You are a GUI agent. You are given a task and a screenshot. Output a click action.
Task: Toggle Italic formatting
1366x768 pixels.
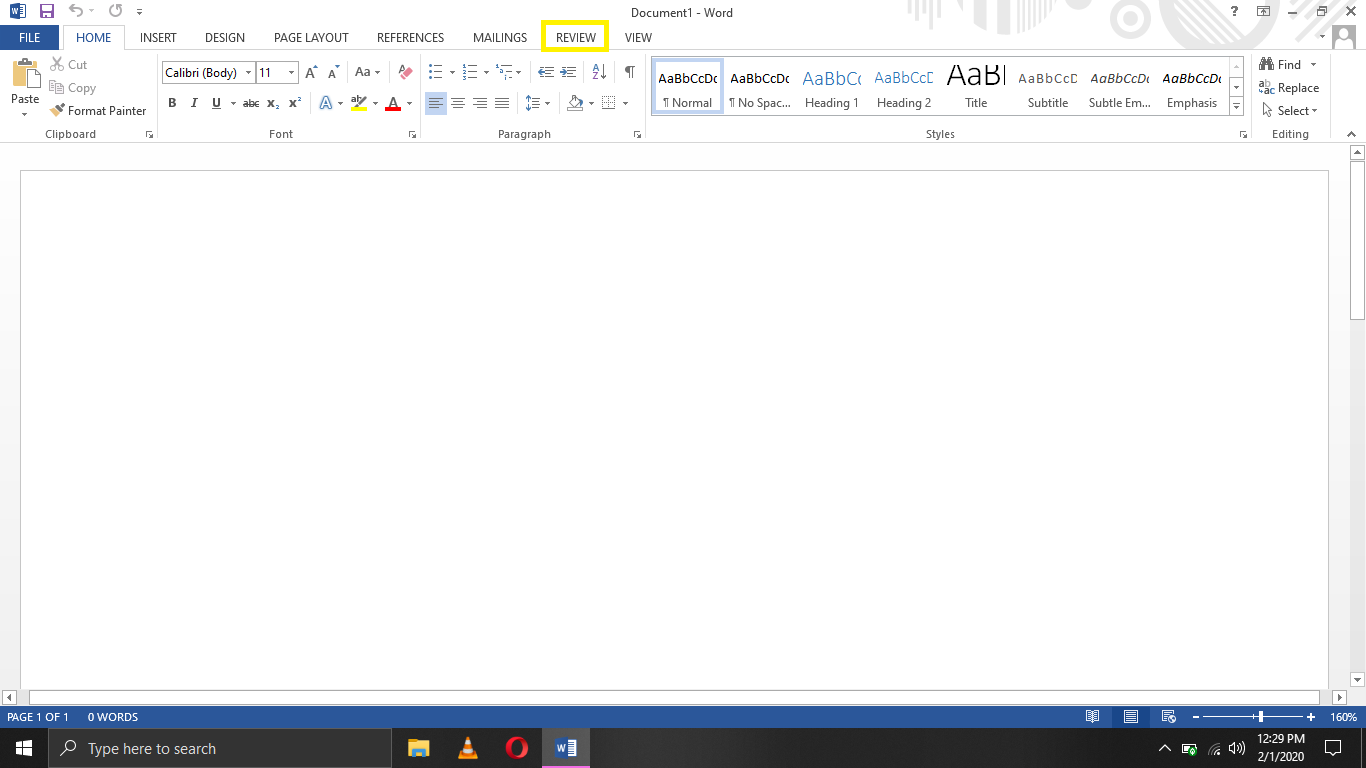(193, 103)
